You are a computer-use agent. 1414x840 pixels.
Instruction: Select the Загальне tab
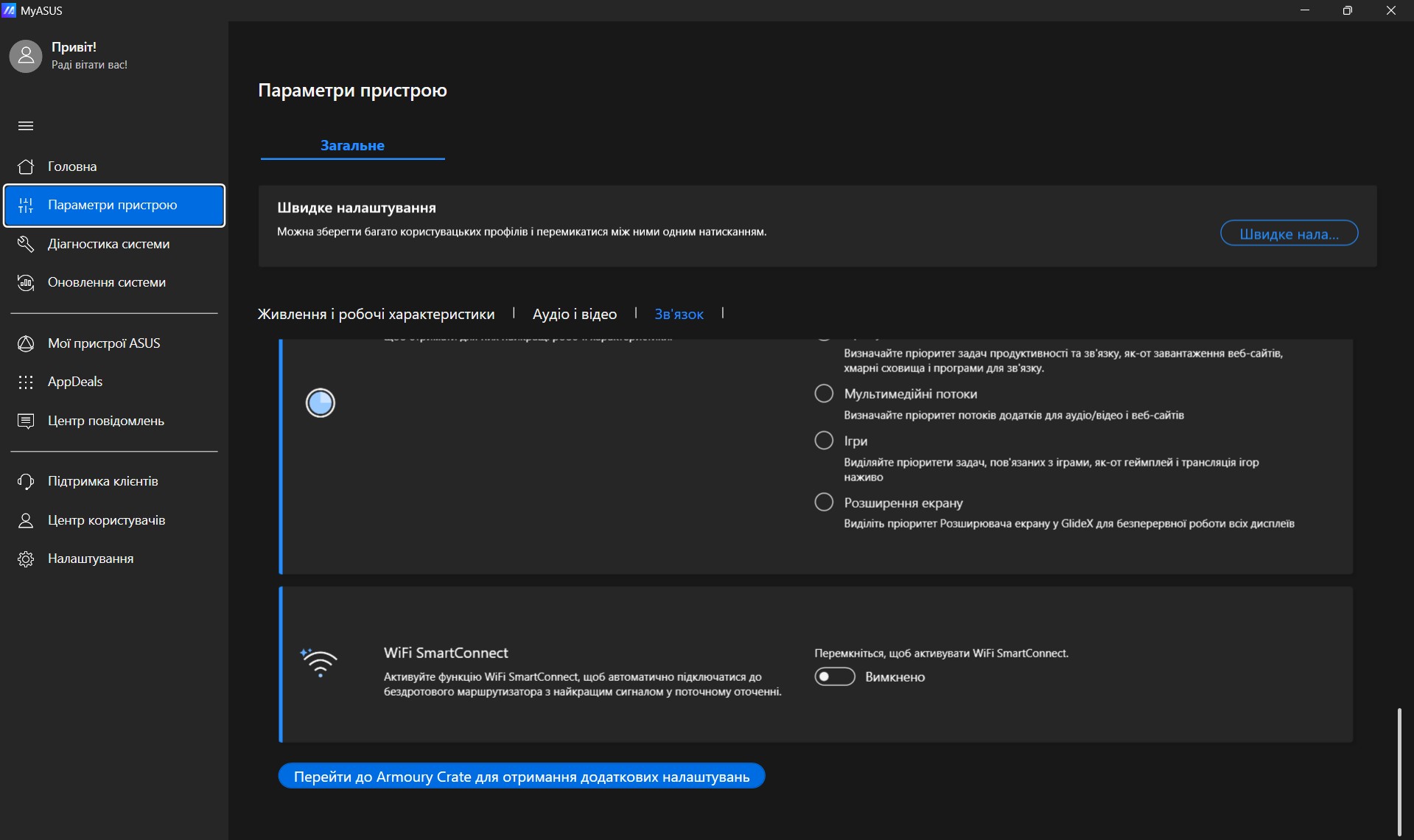tap(352, 145)
